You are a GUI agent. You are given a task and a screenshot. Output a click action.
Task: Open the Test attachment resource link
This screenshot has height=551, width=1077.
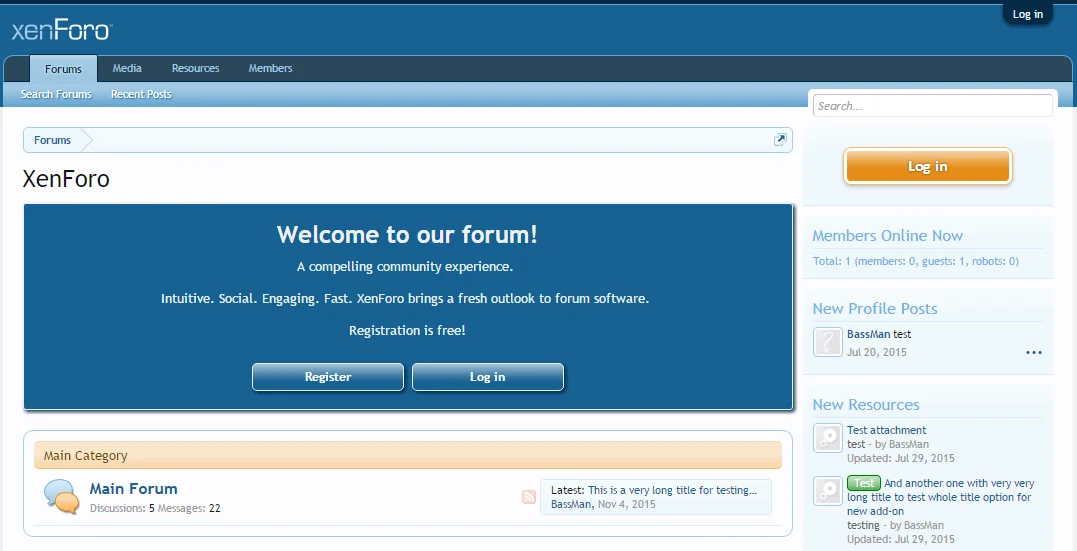click(886, 430)
